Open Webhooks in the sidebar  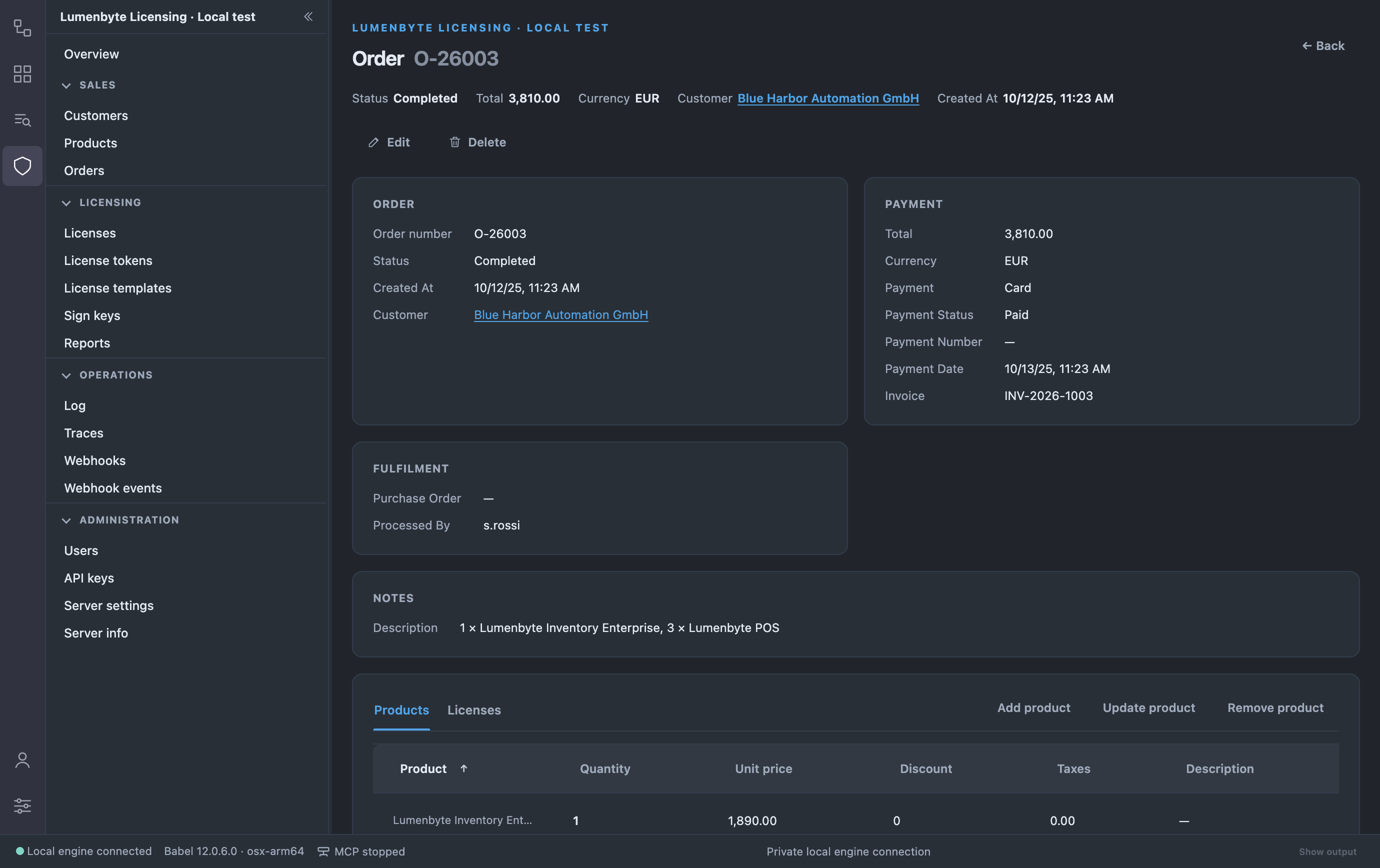point(94,460)
